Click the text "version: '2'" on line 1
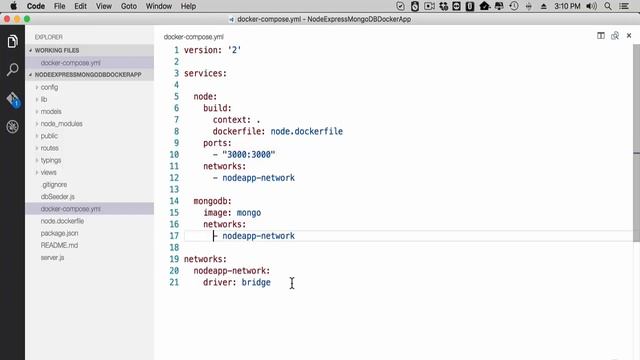This screenshot has width=640, height=360. 213,50
